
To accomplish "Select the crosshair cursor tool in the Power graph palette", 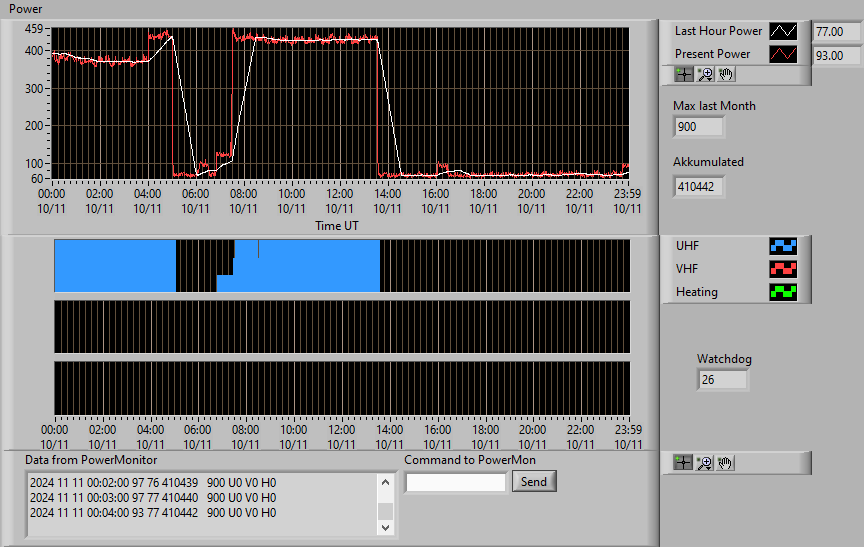I will [x=684, y=74].
